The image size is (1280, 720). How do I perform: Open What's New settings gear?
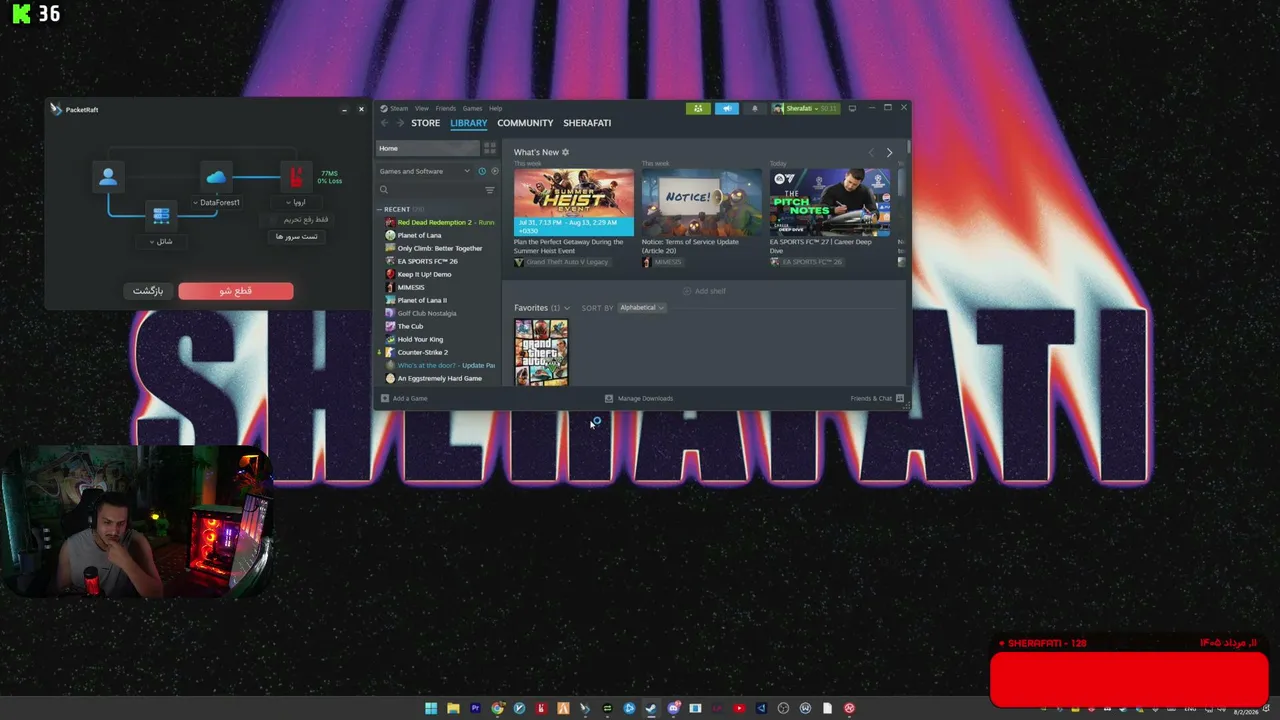click(x=565, y=152)
